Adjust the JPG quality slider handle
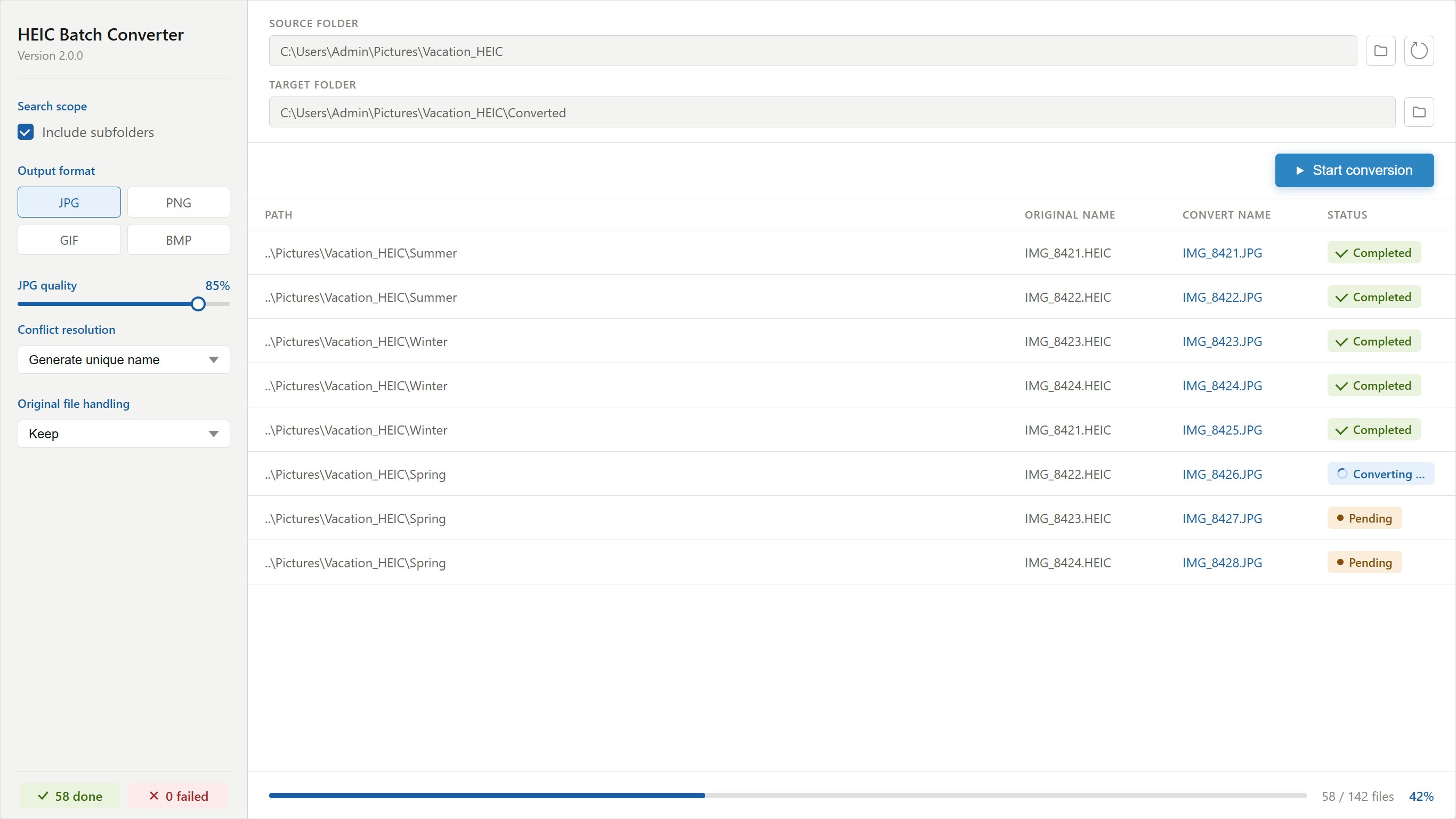Viewport: 1456px width, 819px height. click(x=198, y=304)
